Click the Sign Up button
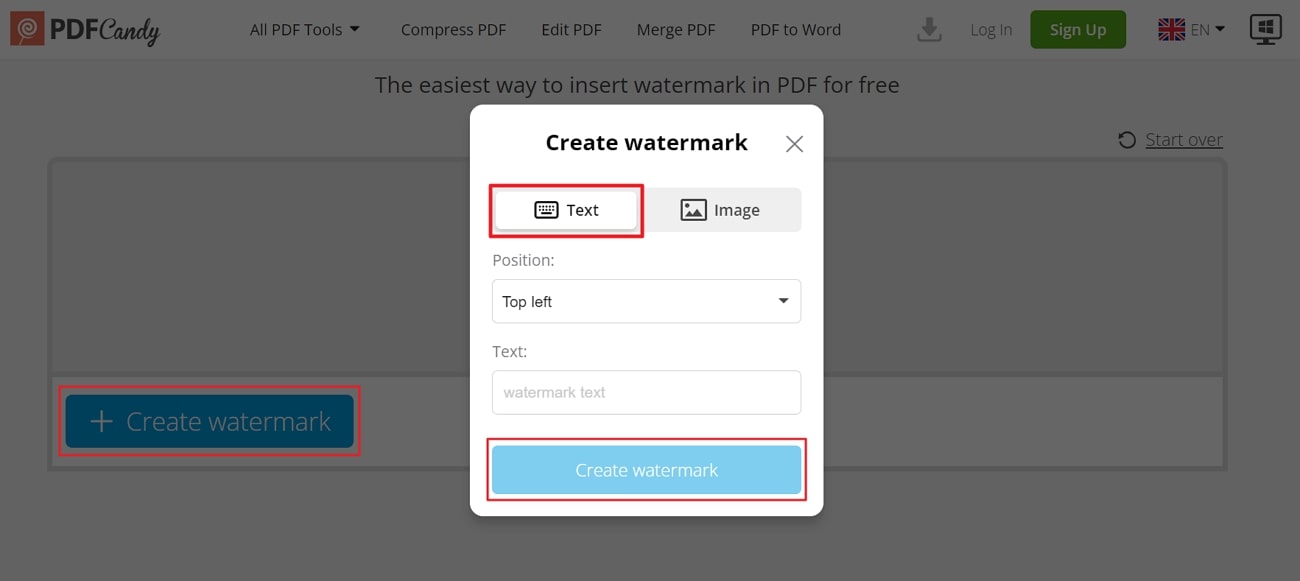The width and height of the screenshot is (1300, 581). [1078, 29]
